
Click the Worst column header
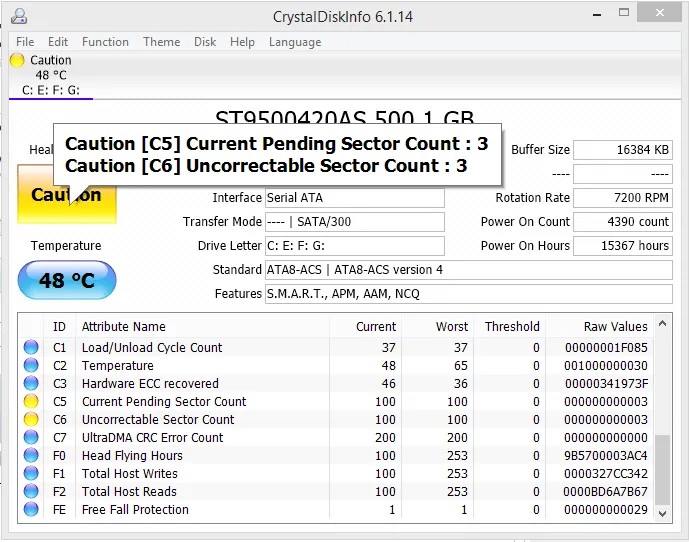point(438,326)
